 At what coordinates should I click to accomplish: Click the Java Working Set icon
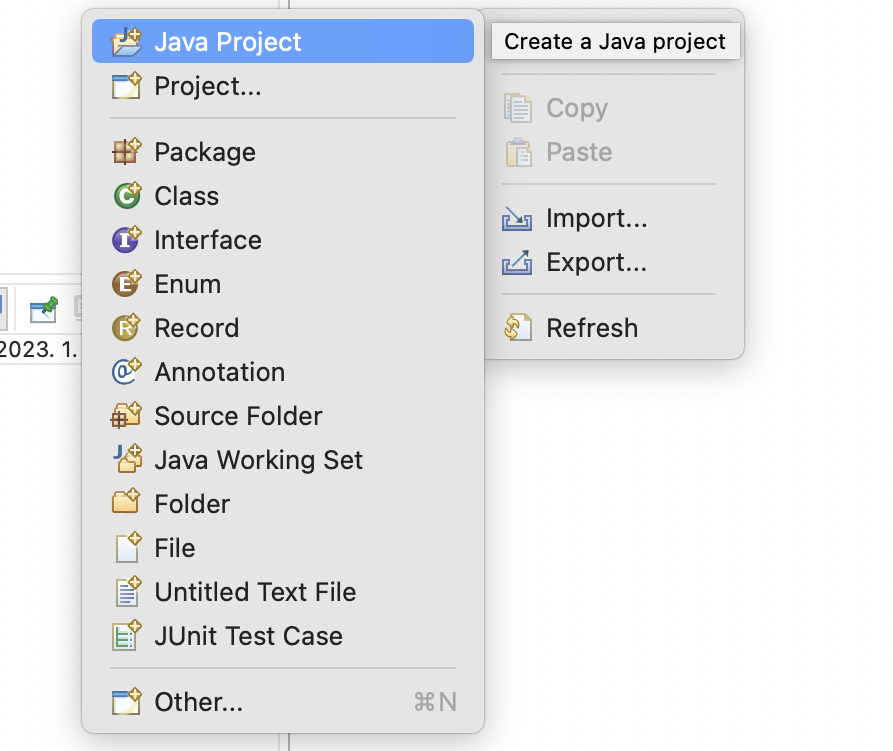[127, 460]
